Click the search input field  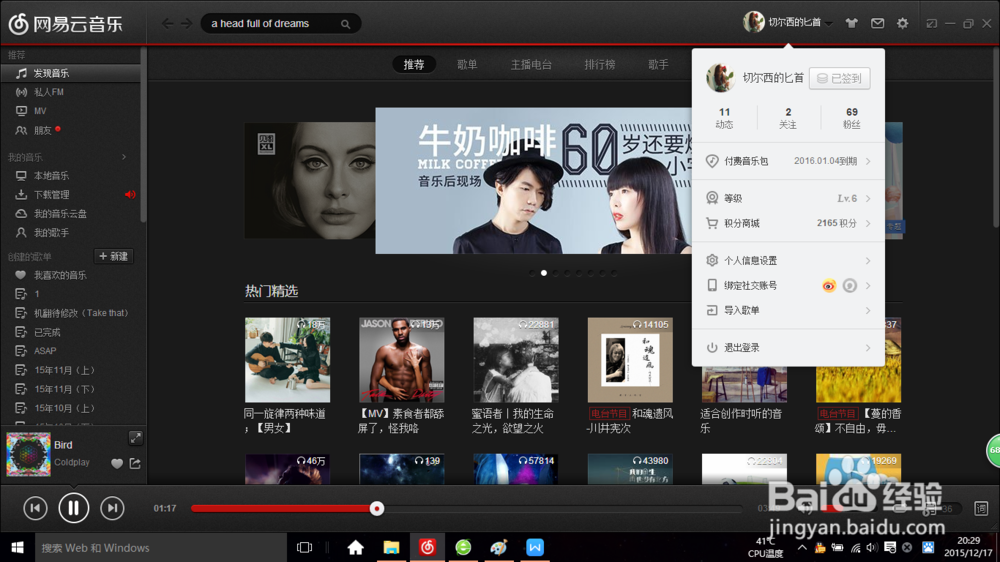click(x=271, y=24)
